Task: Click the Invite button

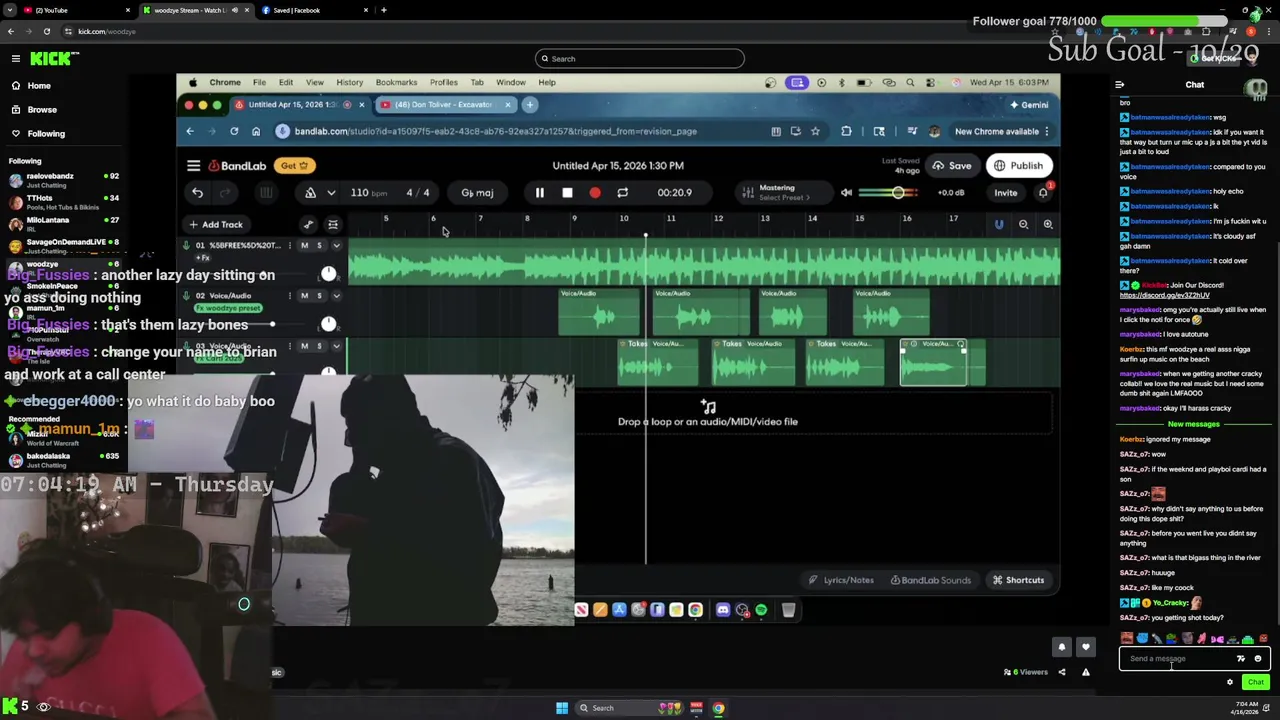Action: pyautogui.click(x=1005, y=193)
